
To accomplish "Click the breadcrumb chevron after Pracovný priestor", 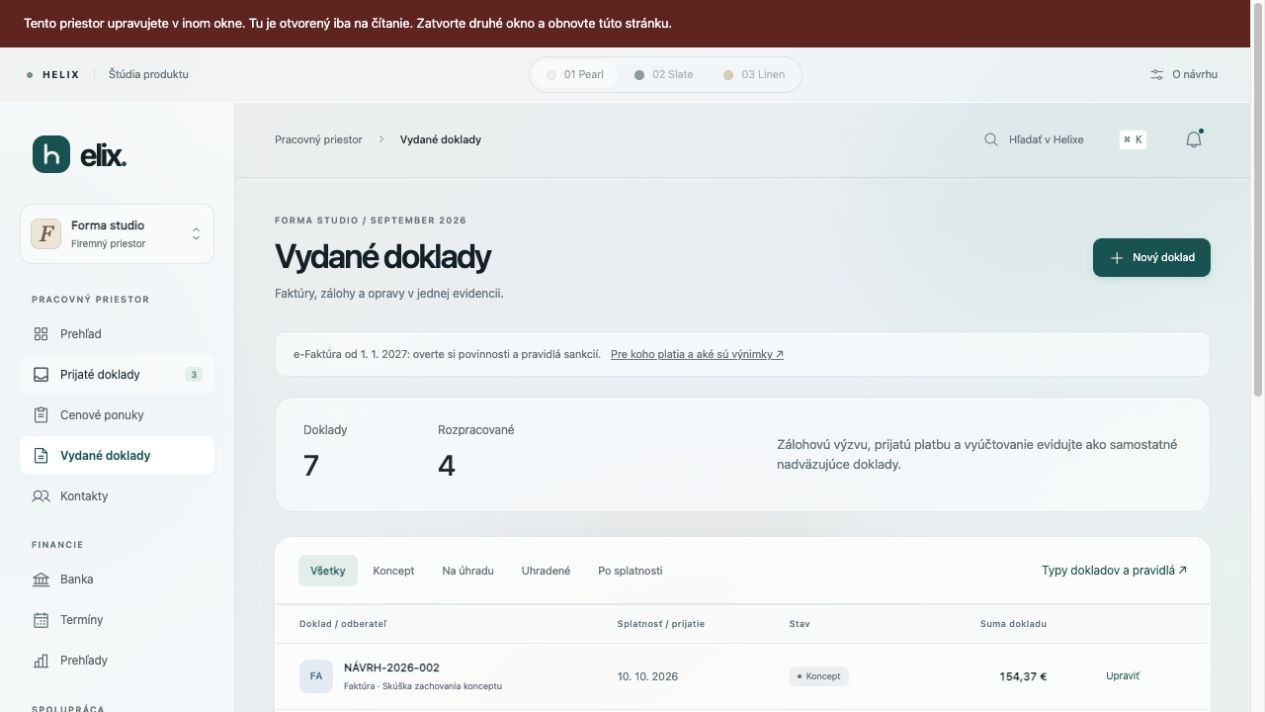I will click(381, 140).
